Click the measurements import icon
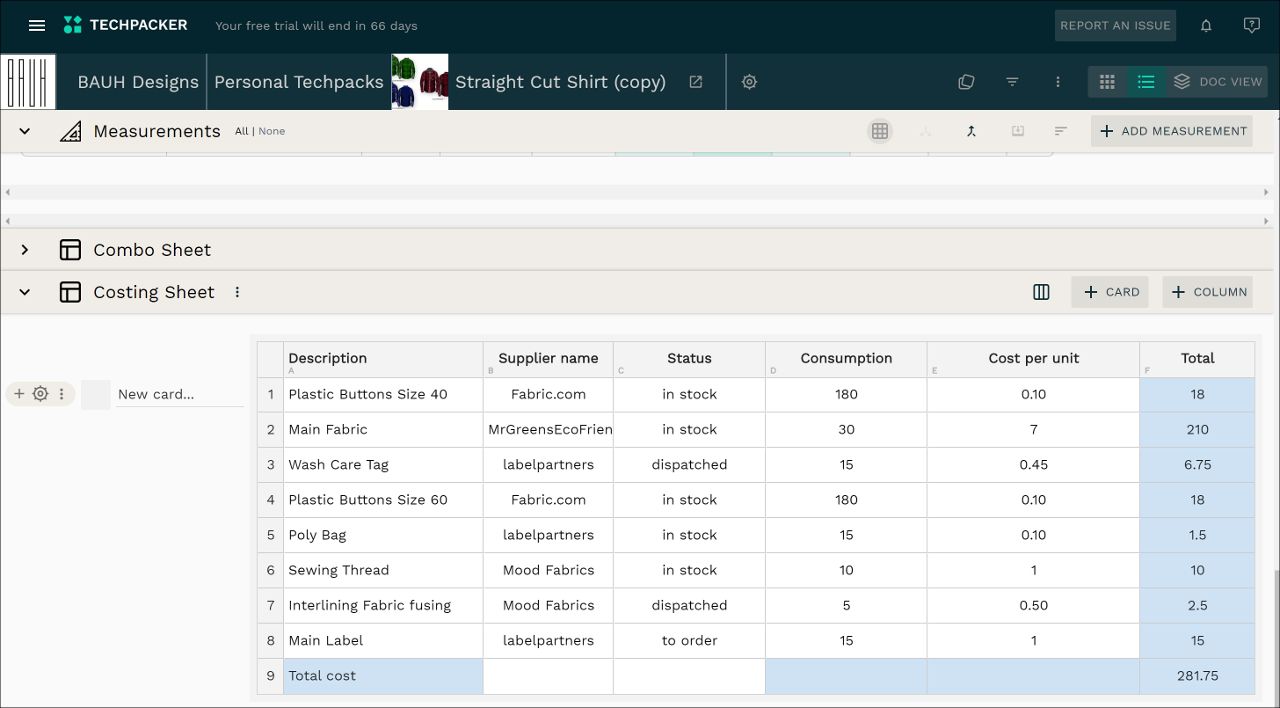Viewport: 1280px width, 708px height. pyautogui.click(x=1017, y=131)
